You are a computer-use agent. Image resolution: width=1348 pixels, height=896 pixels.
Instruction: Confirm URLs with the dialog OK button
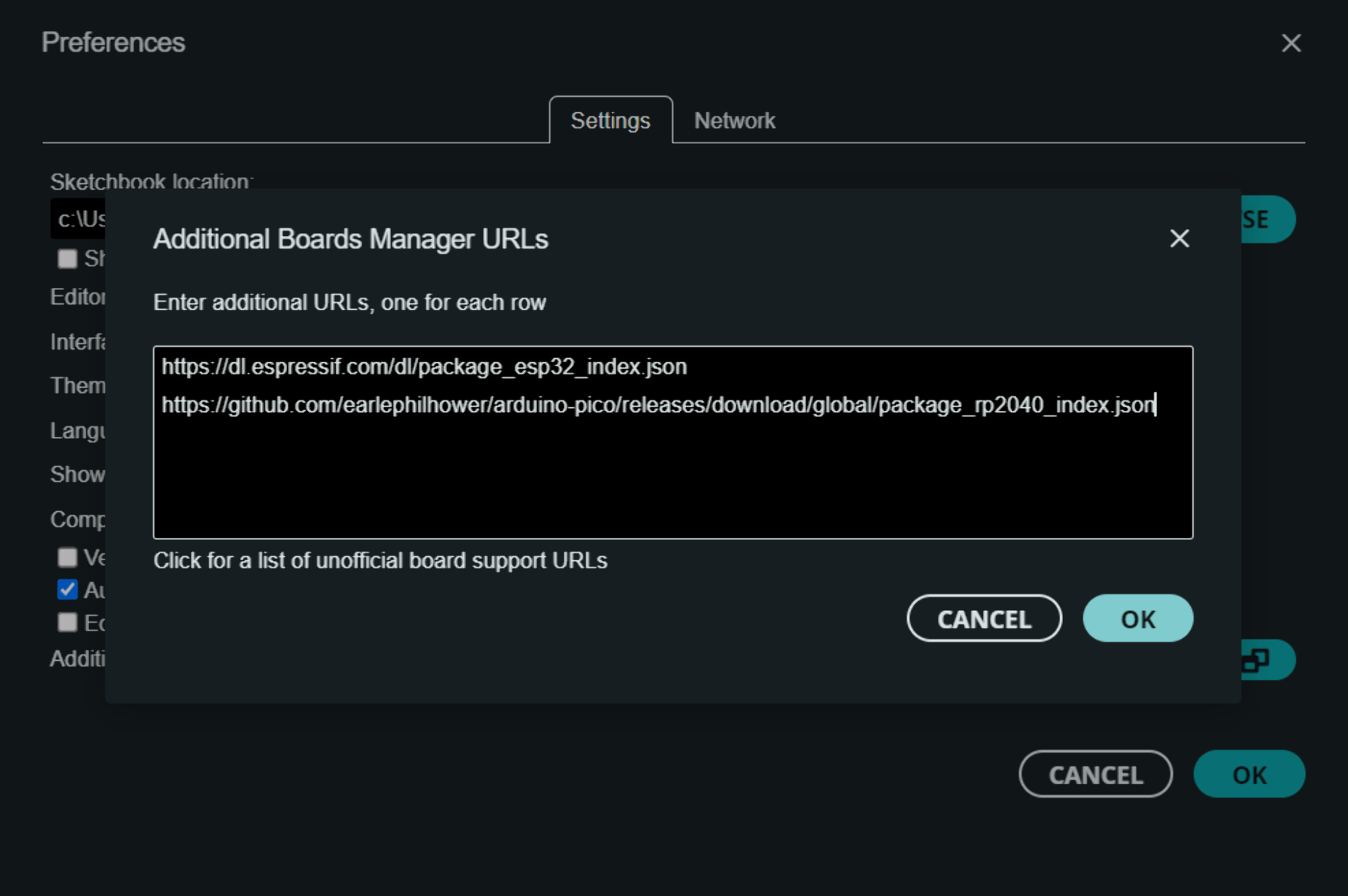click(1137, 619)
